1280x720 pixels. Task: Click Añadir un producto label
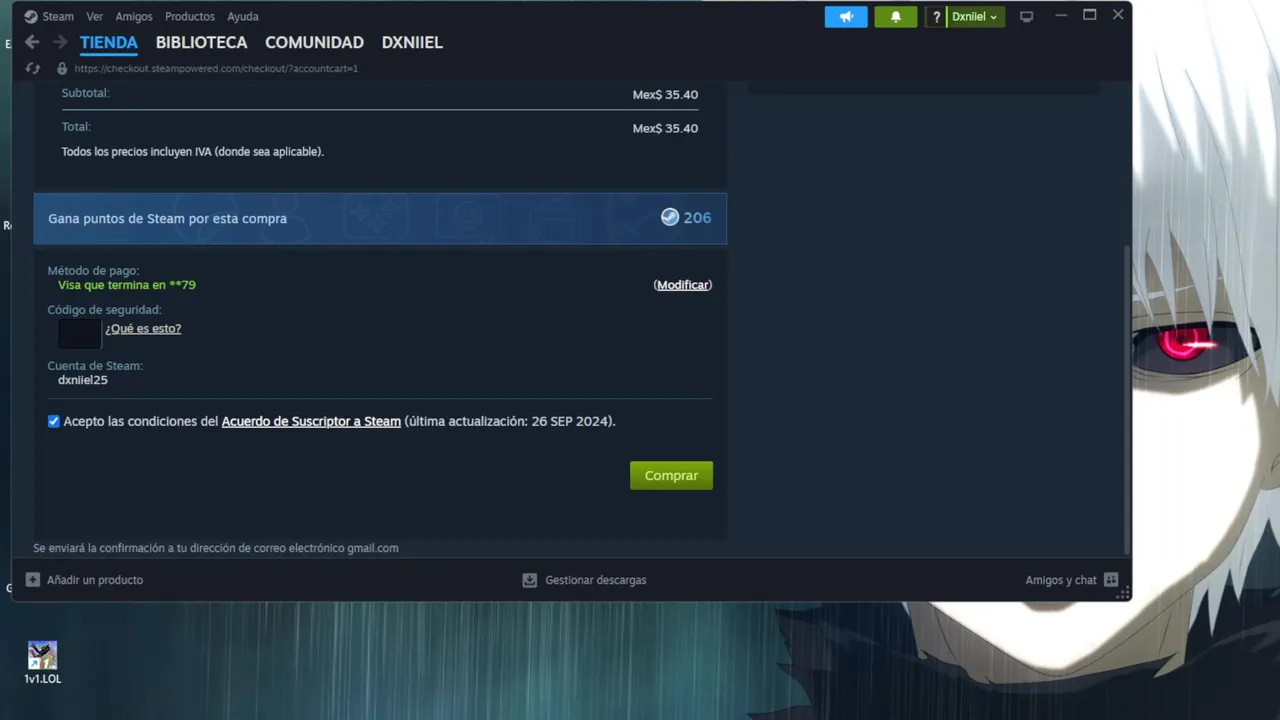point(95,580)
